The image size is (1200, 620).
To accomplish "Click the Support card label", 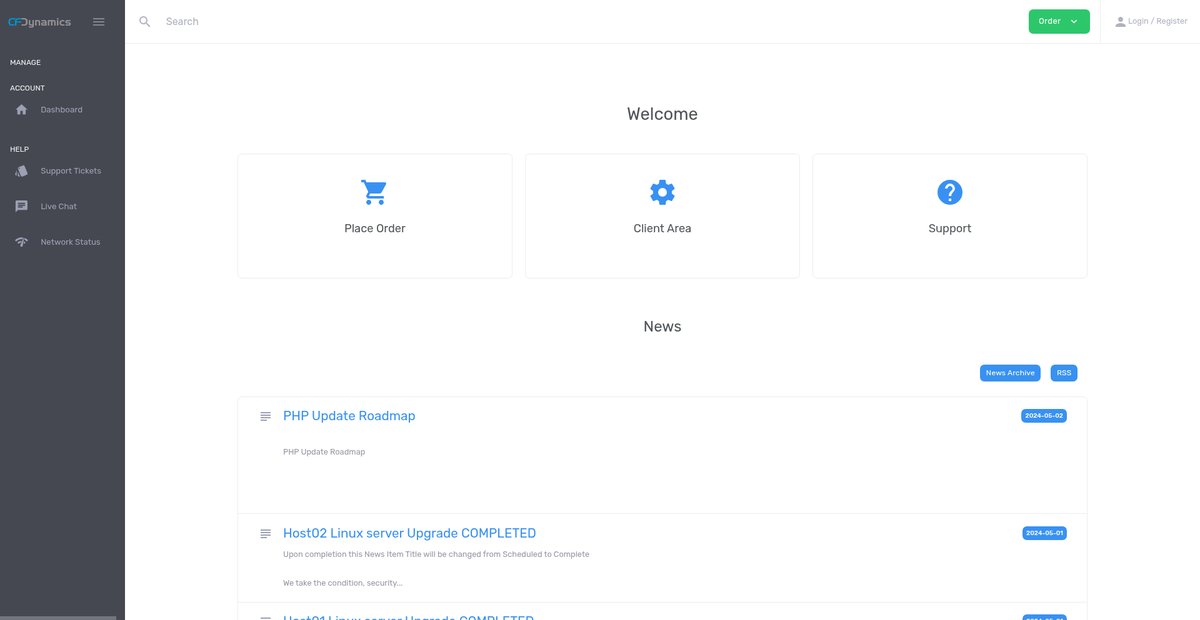I will 950,229.
